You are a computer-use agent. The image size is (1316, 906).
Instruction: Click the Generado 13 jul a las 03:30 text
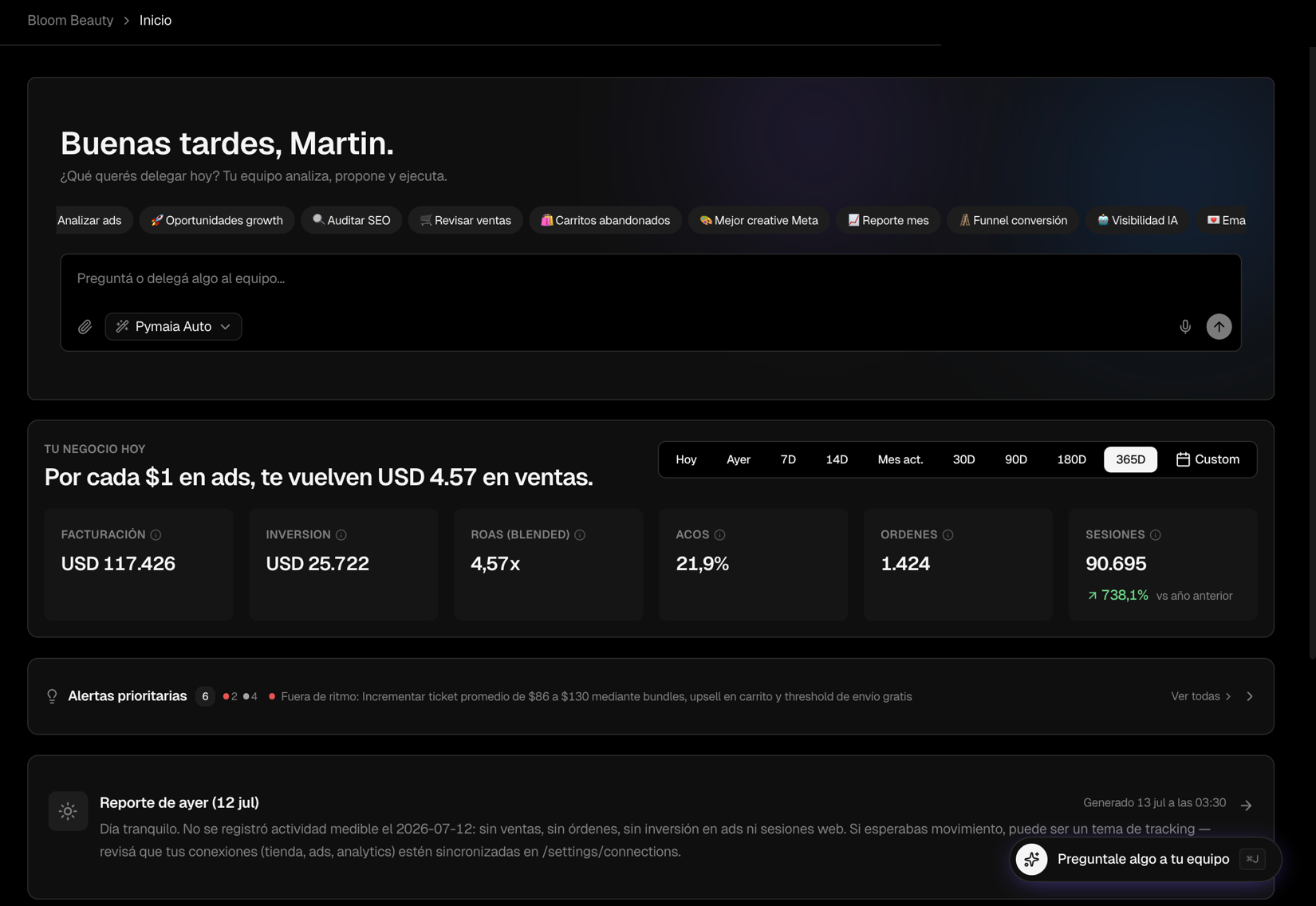(x=1154, y=803)
